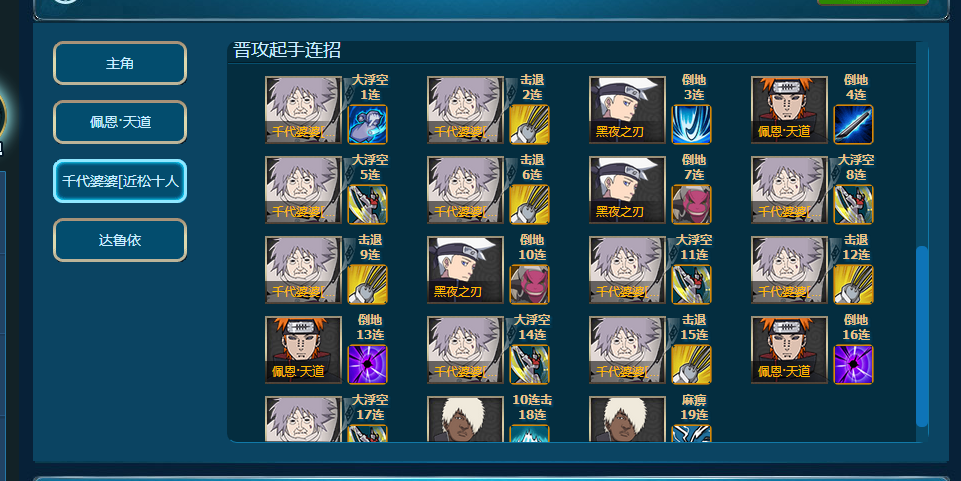Open the 达鲁依 tab

click(x=120, y=240)
